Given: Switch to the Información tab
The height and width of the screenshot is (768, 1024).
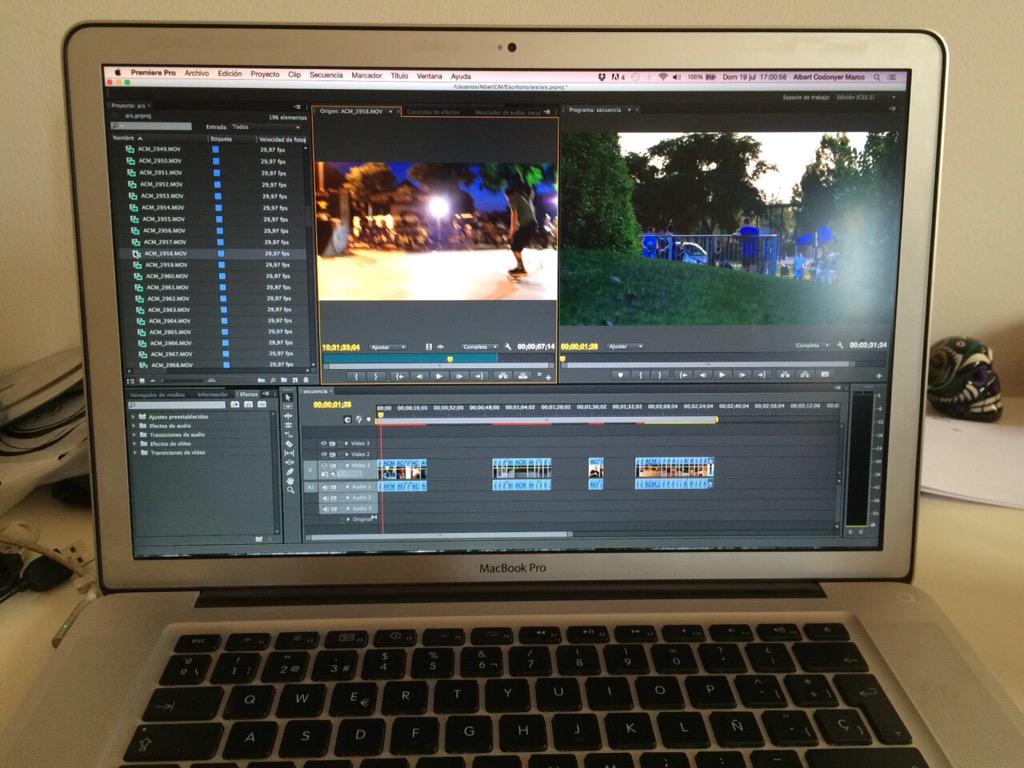Looking at the screenshot, I should [x=212, y=394].
